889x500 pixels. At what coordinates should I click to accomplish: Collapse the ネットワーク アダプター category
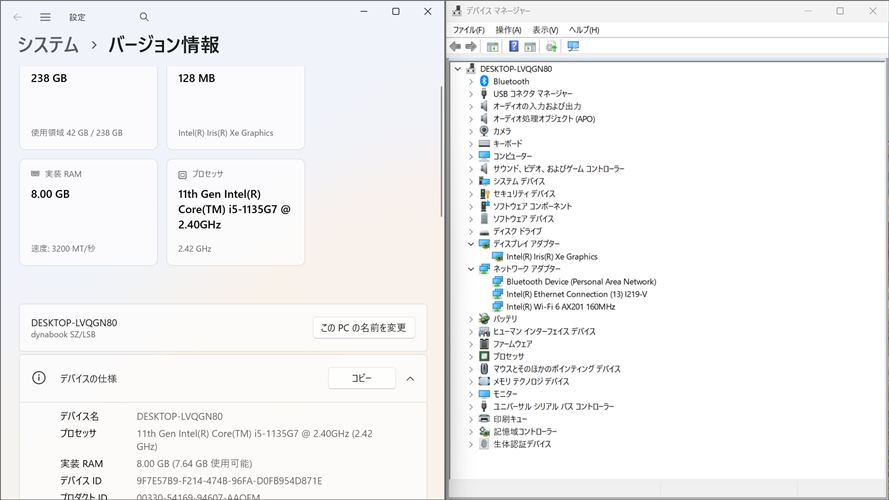click(x=471, y=269)
